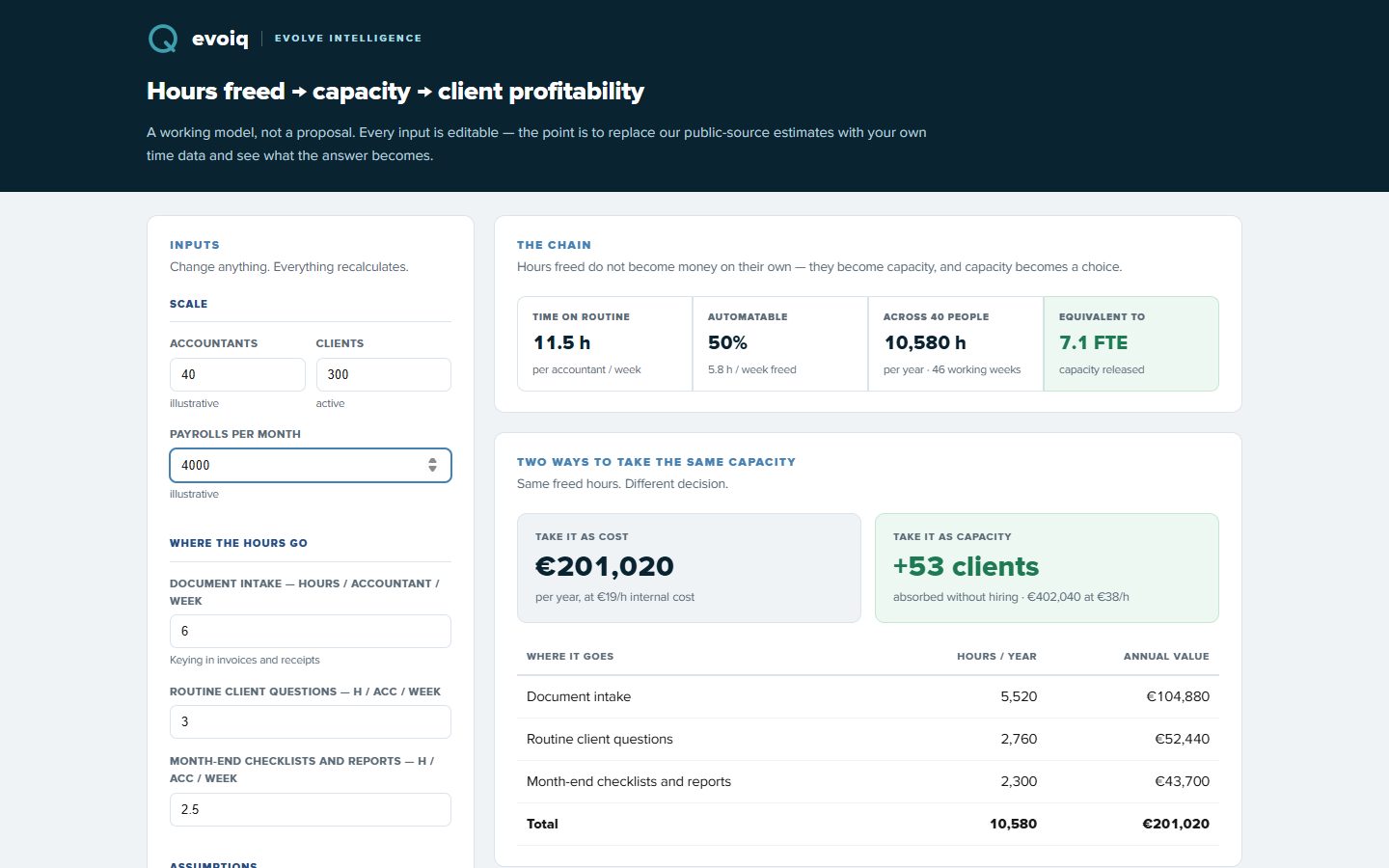Click the evoiq Q logo icon
The image size is (1389, 868).
point(163,39)
